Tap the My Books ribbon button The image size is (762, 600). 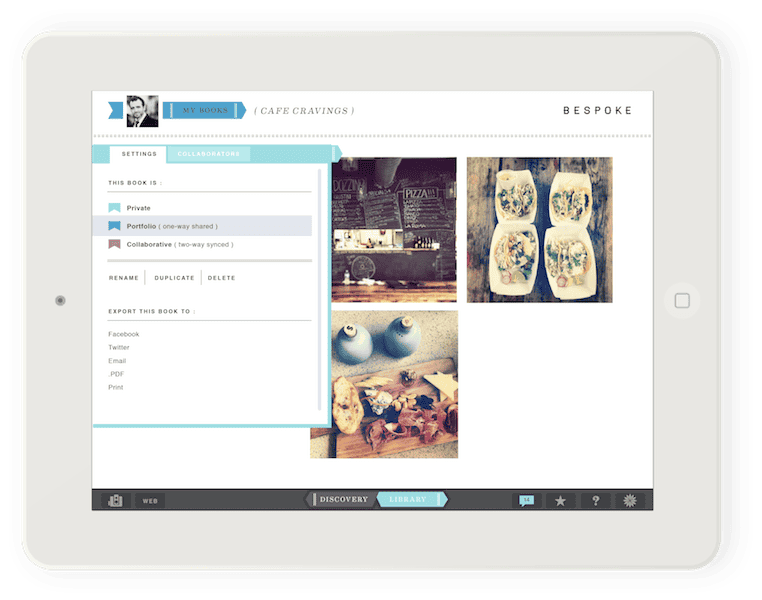tap(205, 110)
